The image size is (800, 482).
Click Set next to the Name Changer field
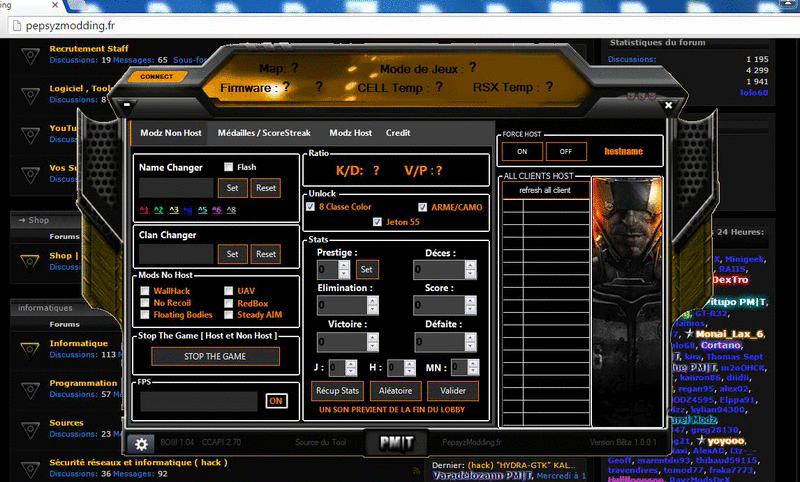tap(232, 188)
